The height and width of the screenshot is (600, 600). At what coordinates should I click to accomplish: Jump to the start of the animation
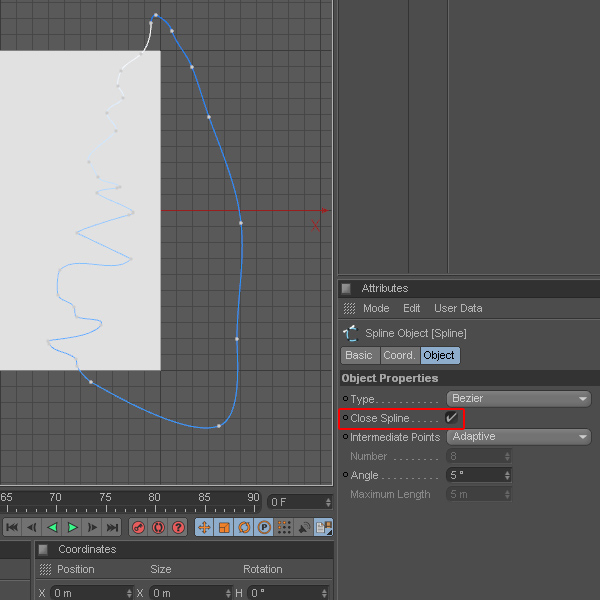coord(12,527)
